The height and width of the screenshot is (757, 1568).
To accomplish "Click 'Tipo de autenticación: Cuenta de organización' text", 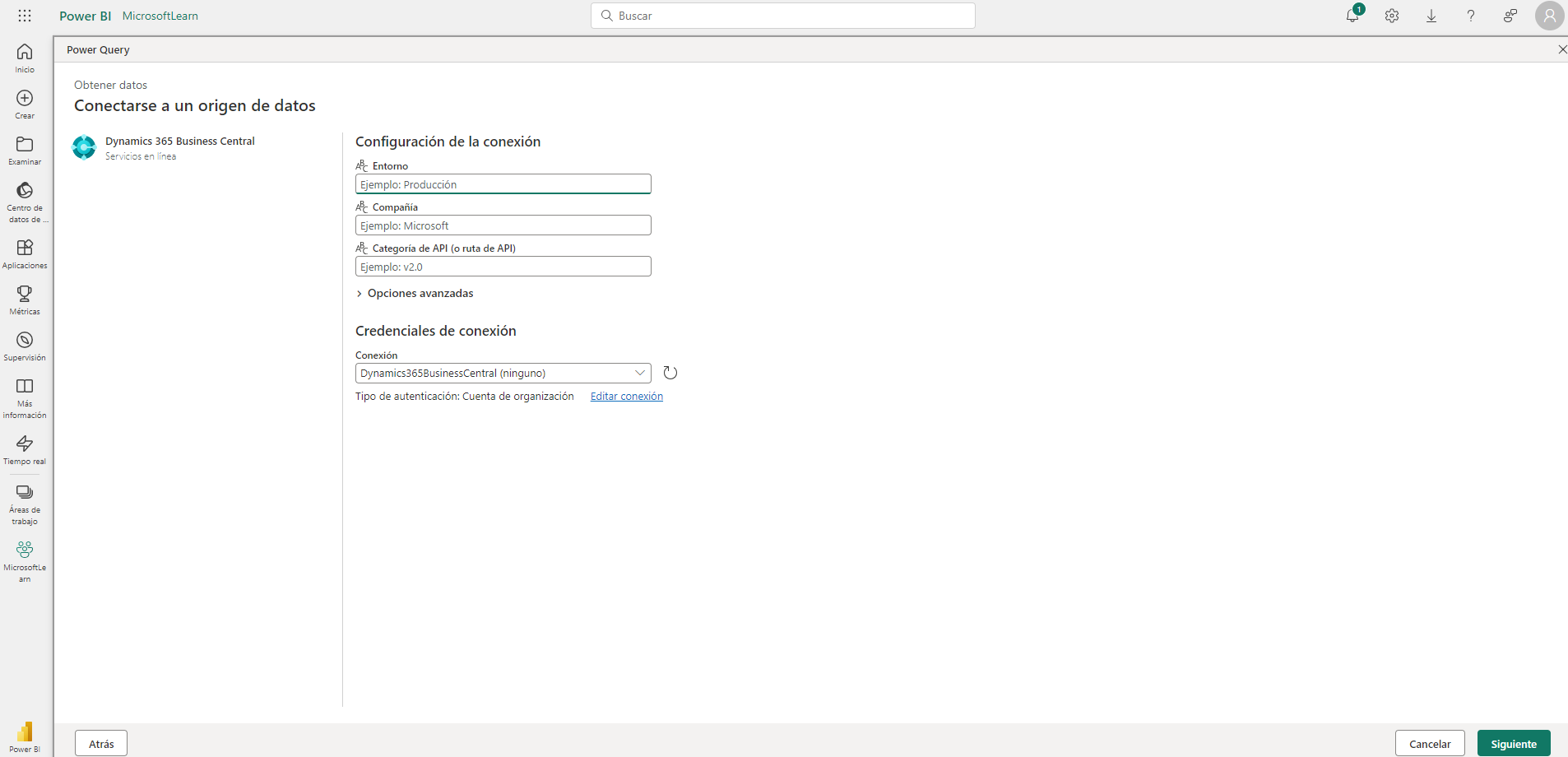I will (465, 396).
